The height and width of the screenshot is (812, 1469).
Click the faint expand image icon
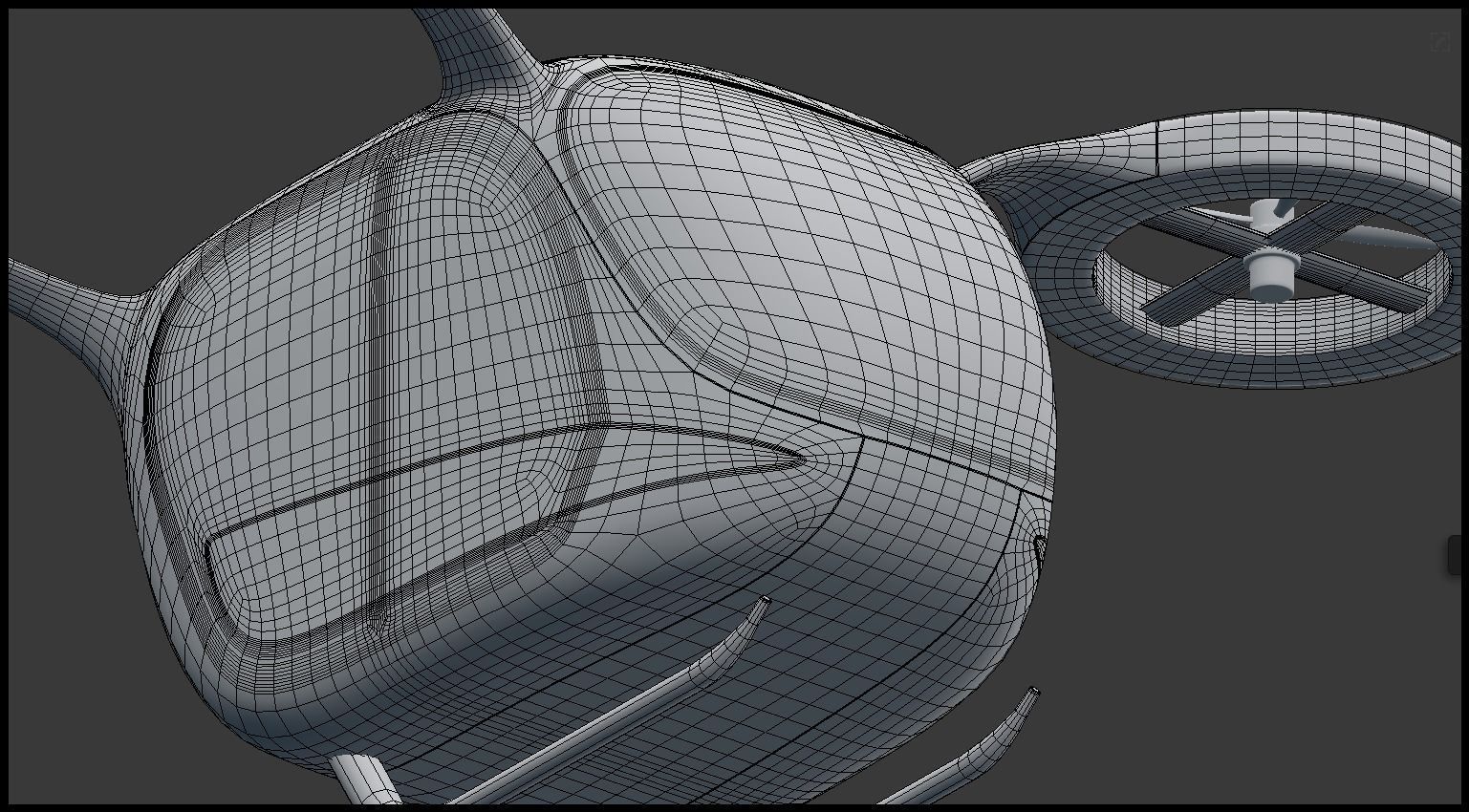click(1439, 42)
